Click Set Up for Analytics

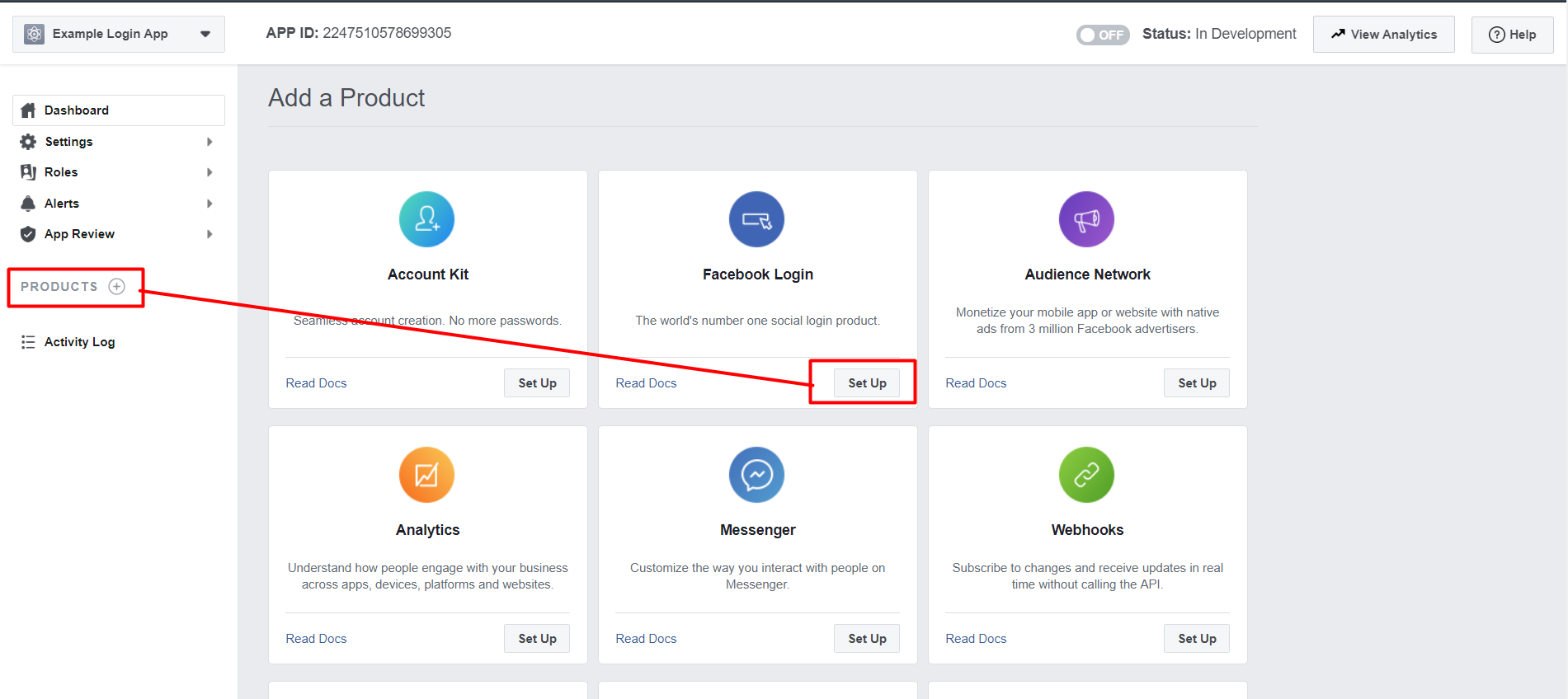(x=537, y=639)
